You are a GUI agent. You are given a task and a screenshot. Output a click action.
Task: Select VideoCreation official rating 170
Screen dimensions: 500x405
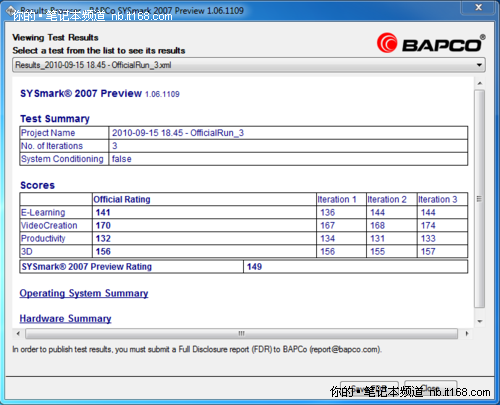click(x=103, y=225)
